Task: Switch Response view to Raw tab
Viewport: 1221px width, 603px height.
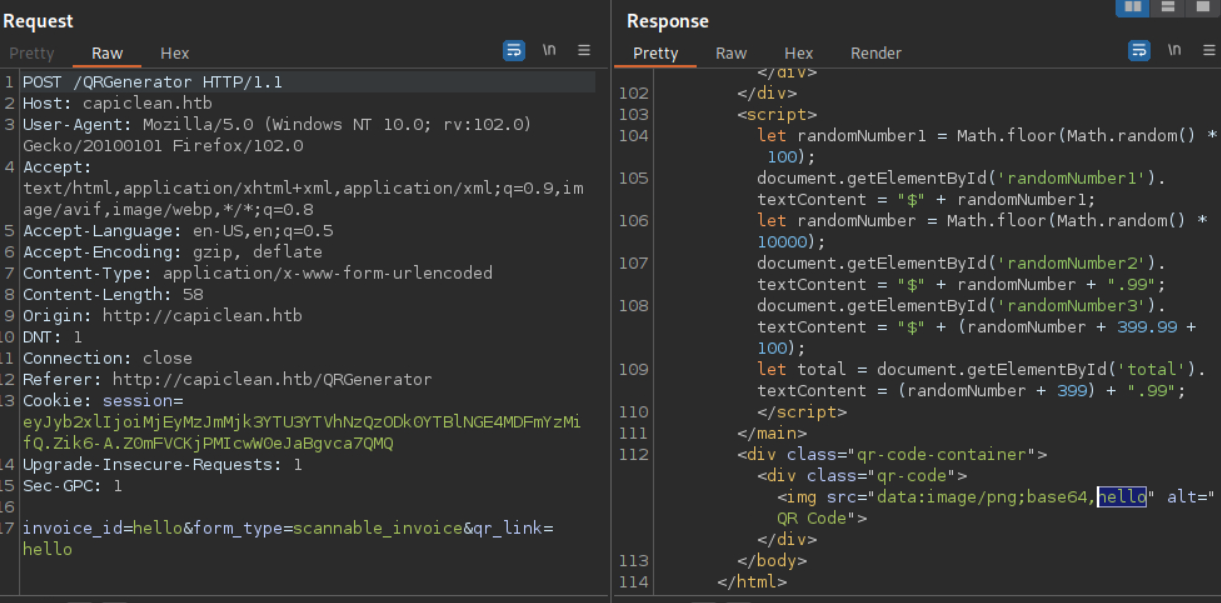Action: point(731,53)
